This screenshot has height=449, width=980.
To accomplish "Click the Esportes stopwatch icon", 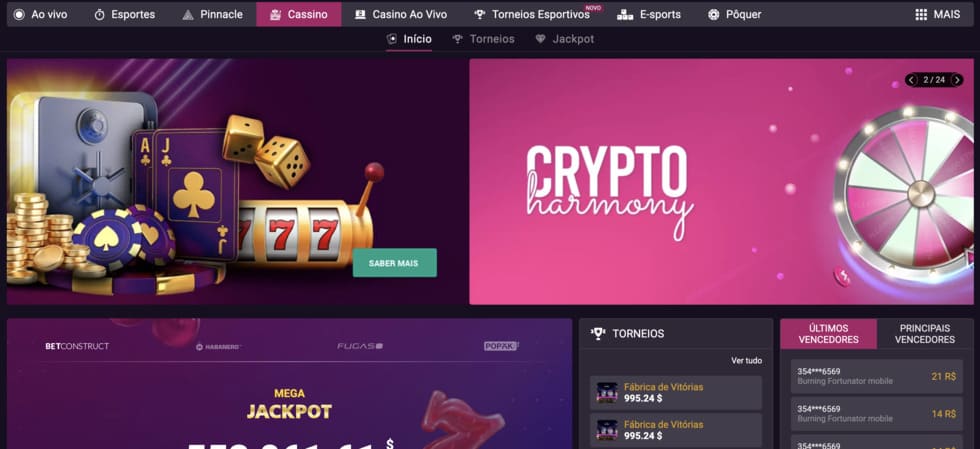I will click(99, 14).
